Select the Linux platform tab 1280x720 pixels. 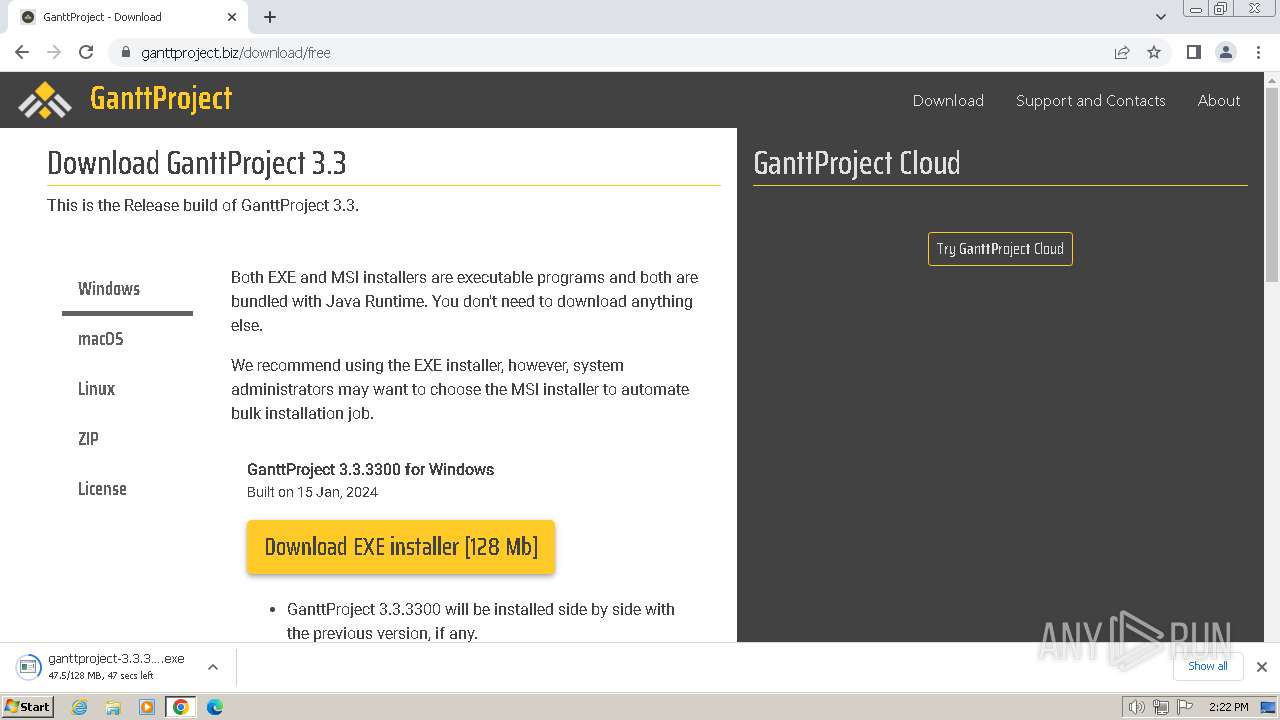[127, 389]
